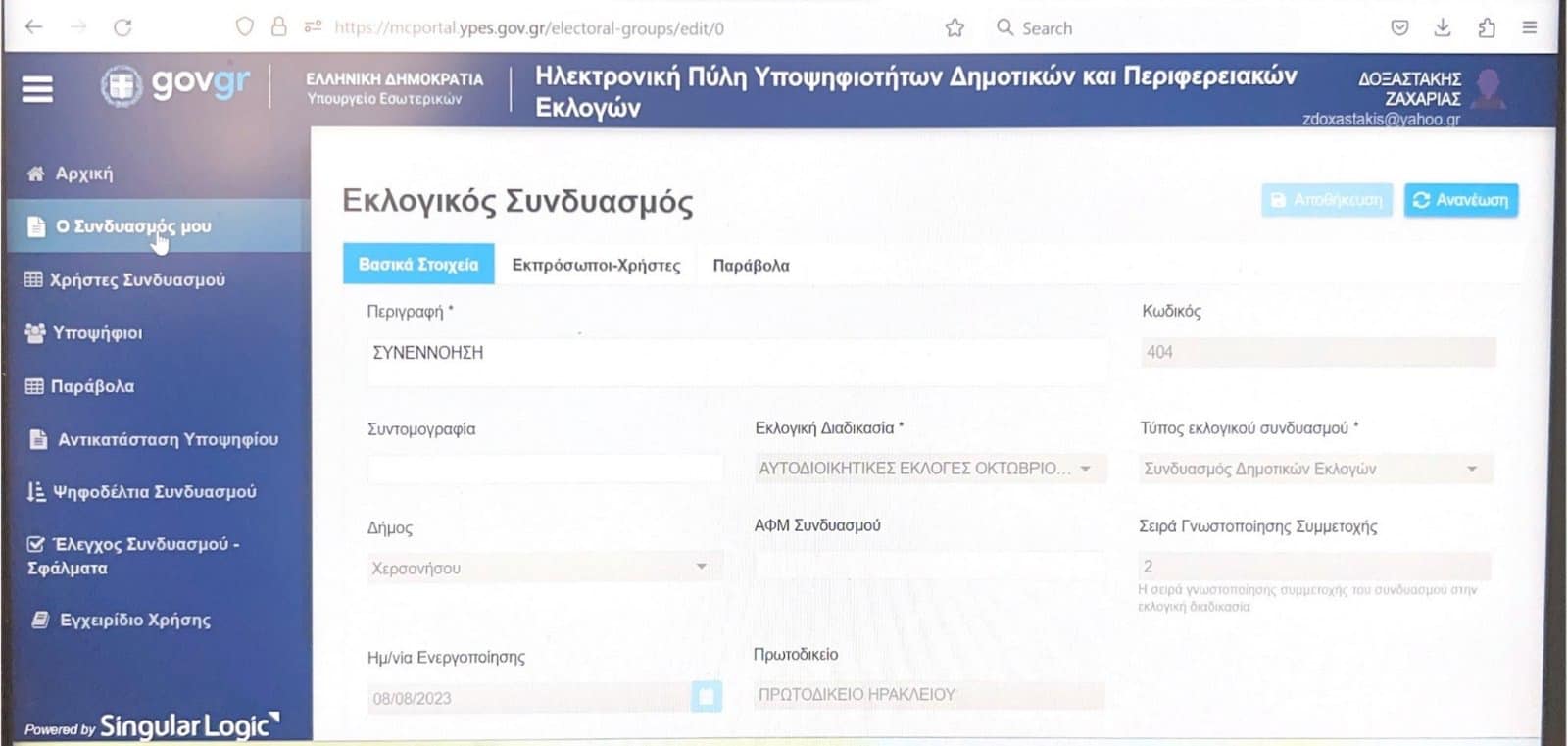Expand the Δήμος dropdown showing Χερσονήσου
This screenshot has height=746, width=1568.
pyautogui.click(x=545, y=567)
